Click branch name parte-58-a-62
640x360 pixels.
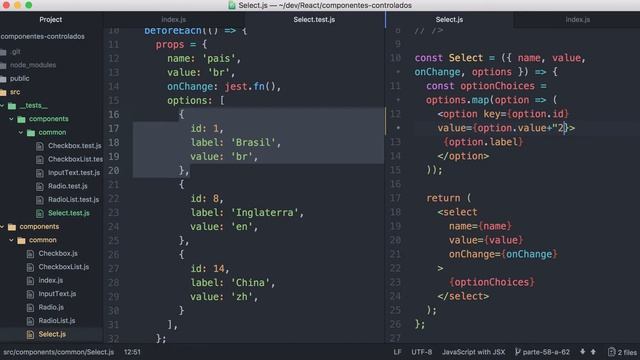[x=546, y=352]
